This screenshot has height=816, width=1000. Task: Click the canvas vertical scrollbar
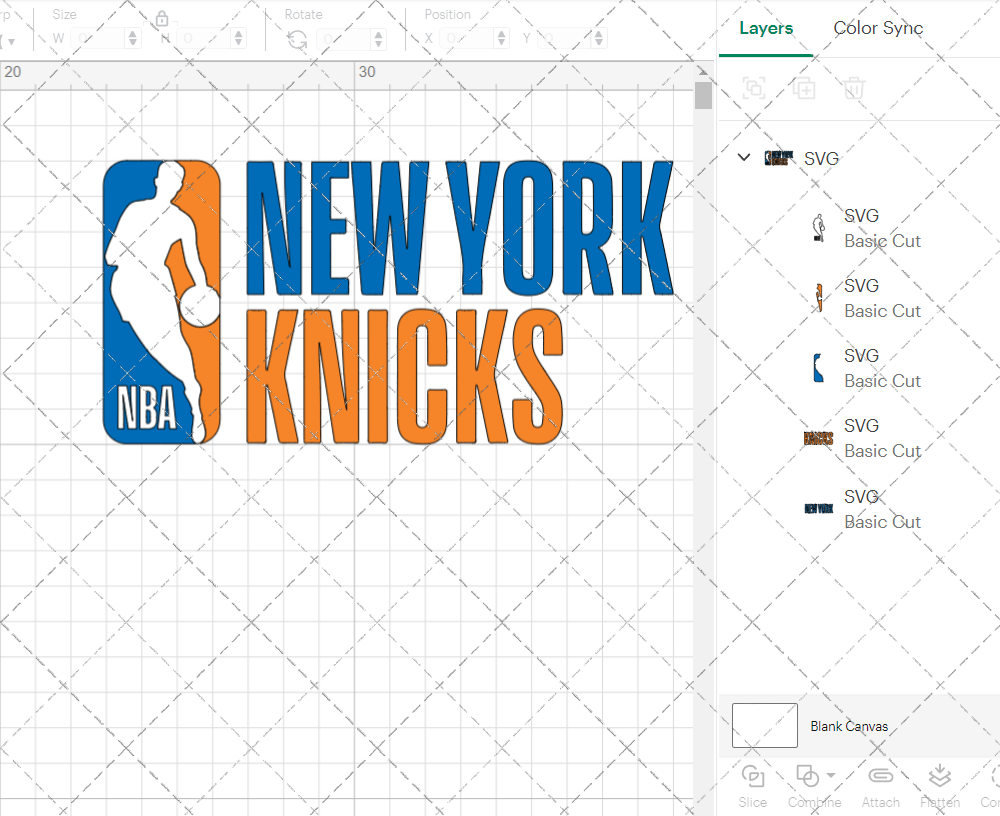click(705, 97)
